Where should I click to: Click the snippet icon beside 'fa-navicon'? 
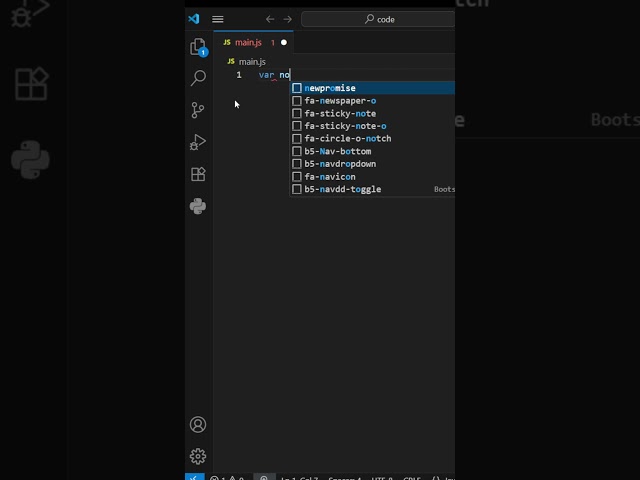coord(297,177)
